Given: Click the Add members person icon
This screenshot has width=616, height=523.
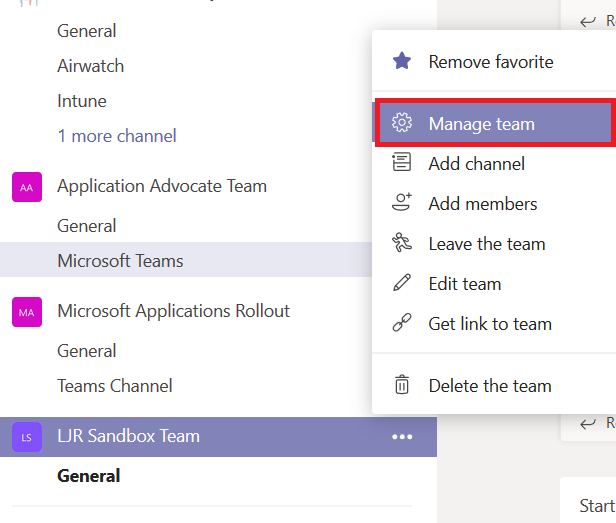Looking at the screenshot, I should pos(402,202).
